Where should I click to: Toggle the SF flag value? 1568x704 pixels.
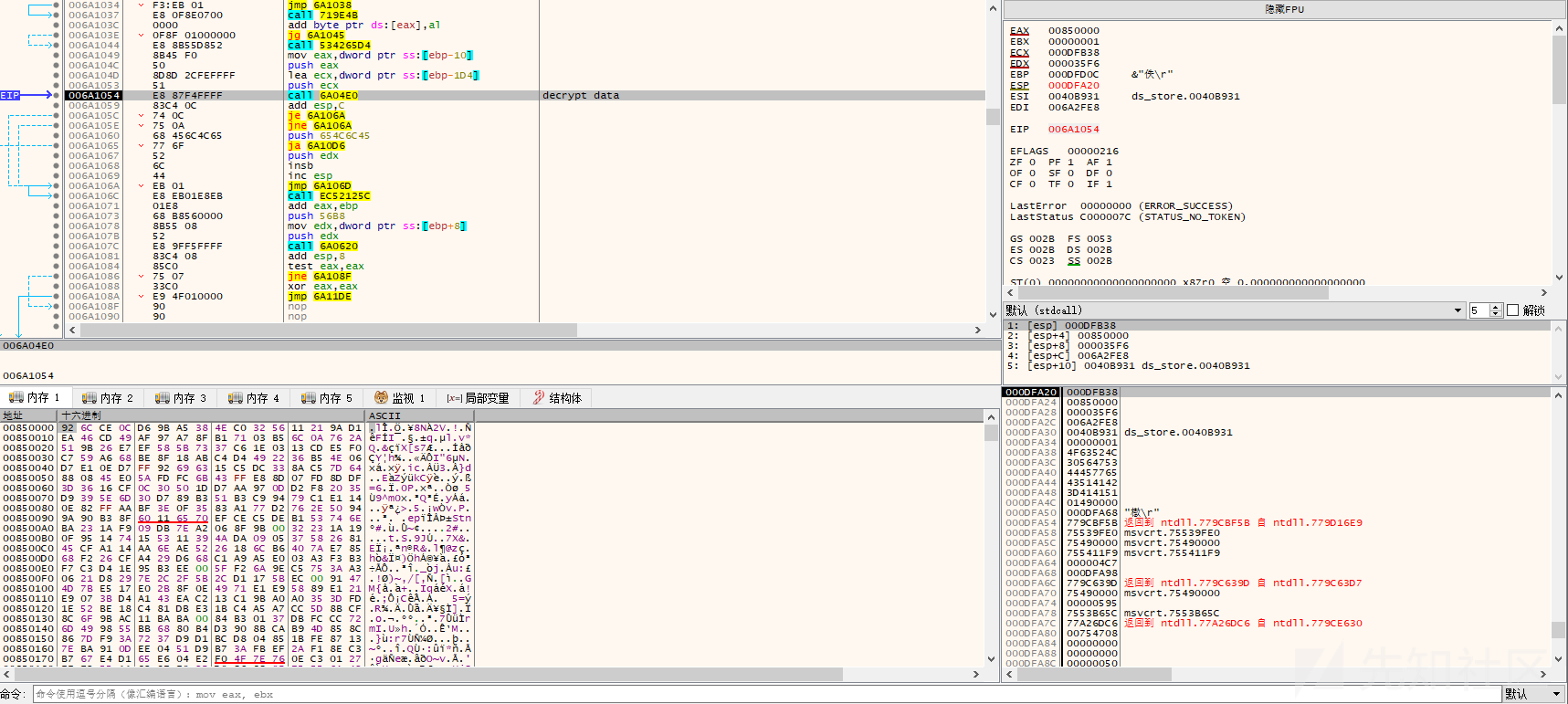pos(1071,173)
